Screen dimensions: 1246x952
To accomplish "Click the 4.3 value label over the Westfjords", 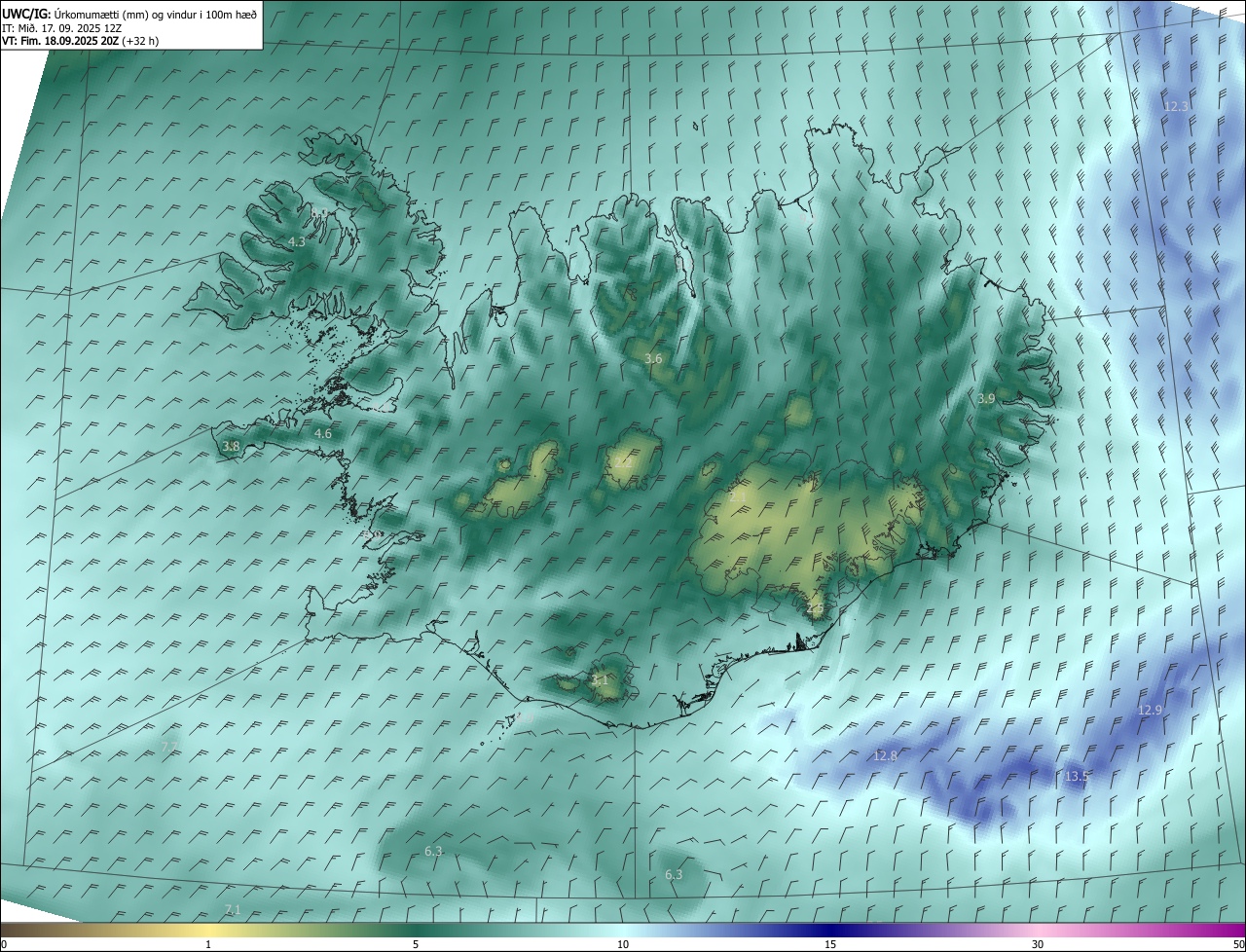I will pyautogui.click(x=297, y=241).
